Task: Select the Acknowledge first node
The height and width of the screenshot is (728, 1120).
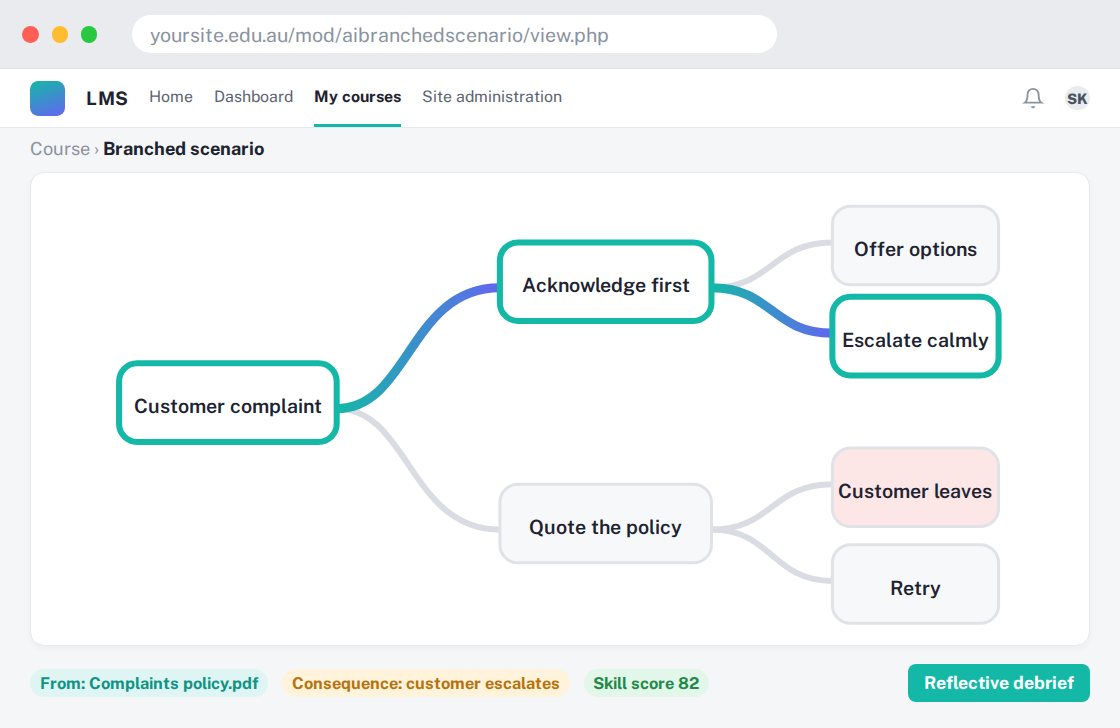Action: [x=606, y=281]
